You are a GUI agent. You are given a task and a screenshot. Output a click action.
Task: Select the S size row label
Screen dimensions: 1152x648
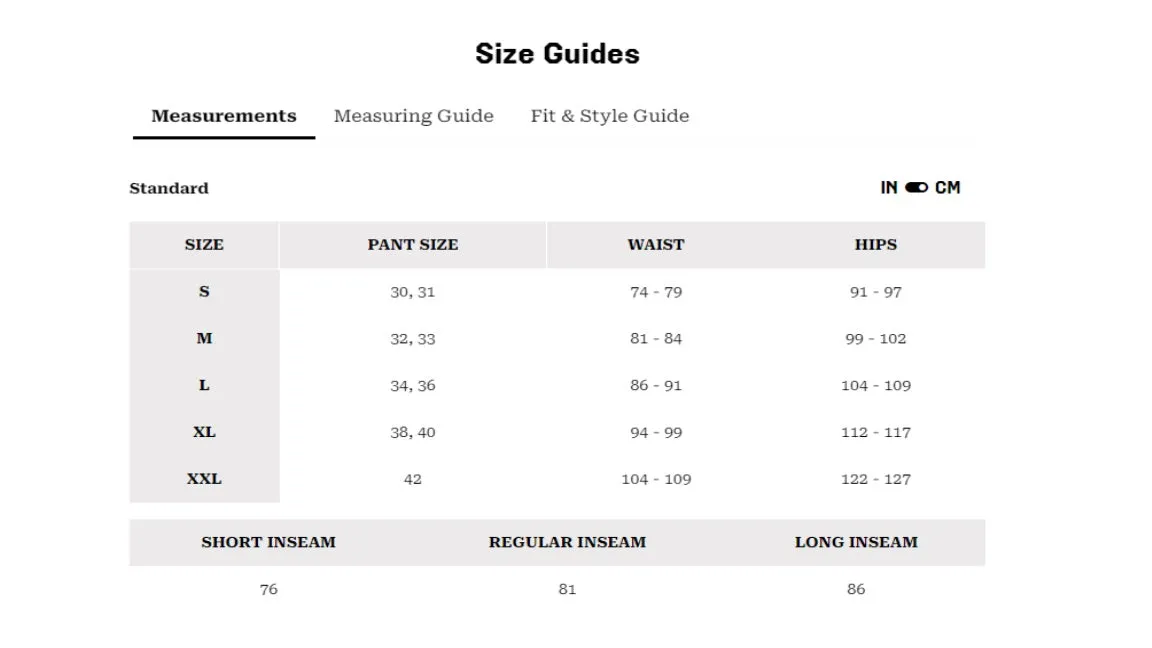click(x=204, y=292)
